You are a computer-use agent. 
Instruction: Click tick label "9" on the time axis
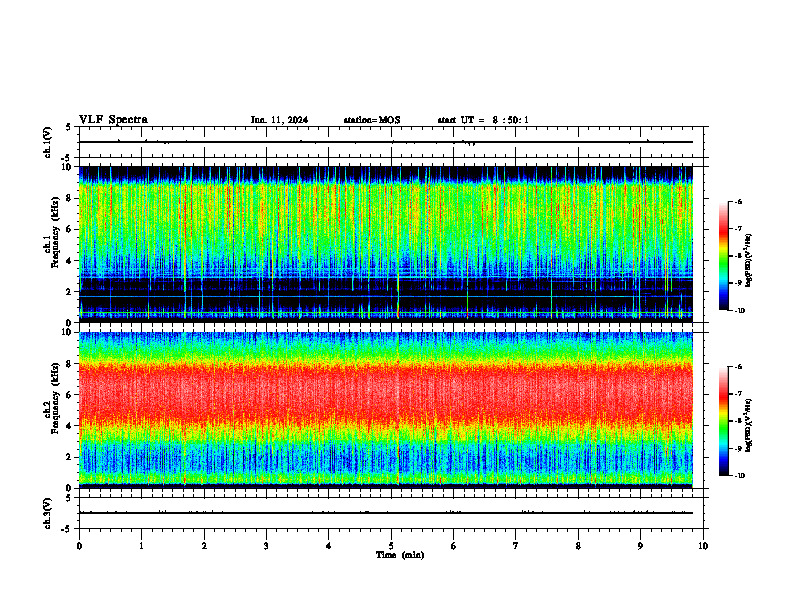(x=640, y=546)
